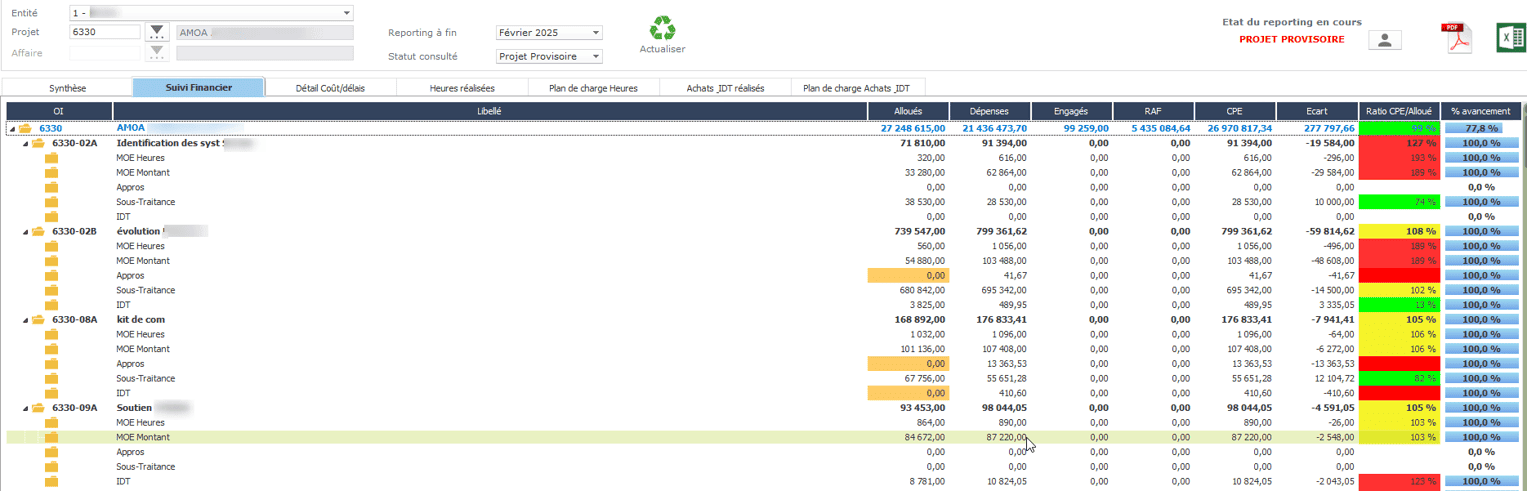The height and width of the screenshot is (491, 1527).
Task: Click the open folder icon for 6330-02A
Action: 39,143
